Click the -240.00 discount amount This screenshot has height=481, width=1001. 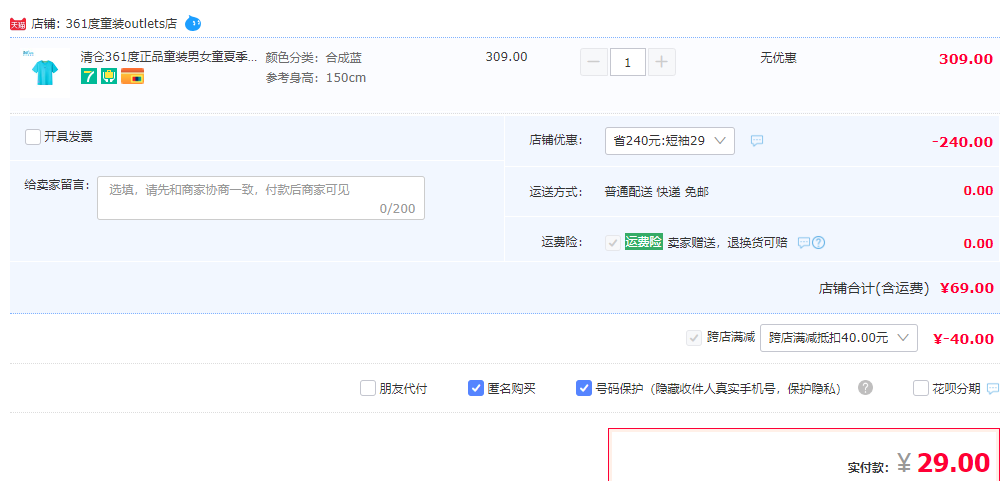coord(963,142)
